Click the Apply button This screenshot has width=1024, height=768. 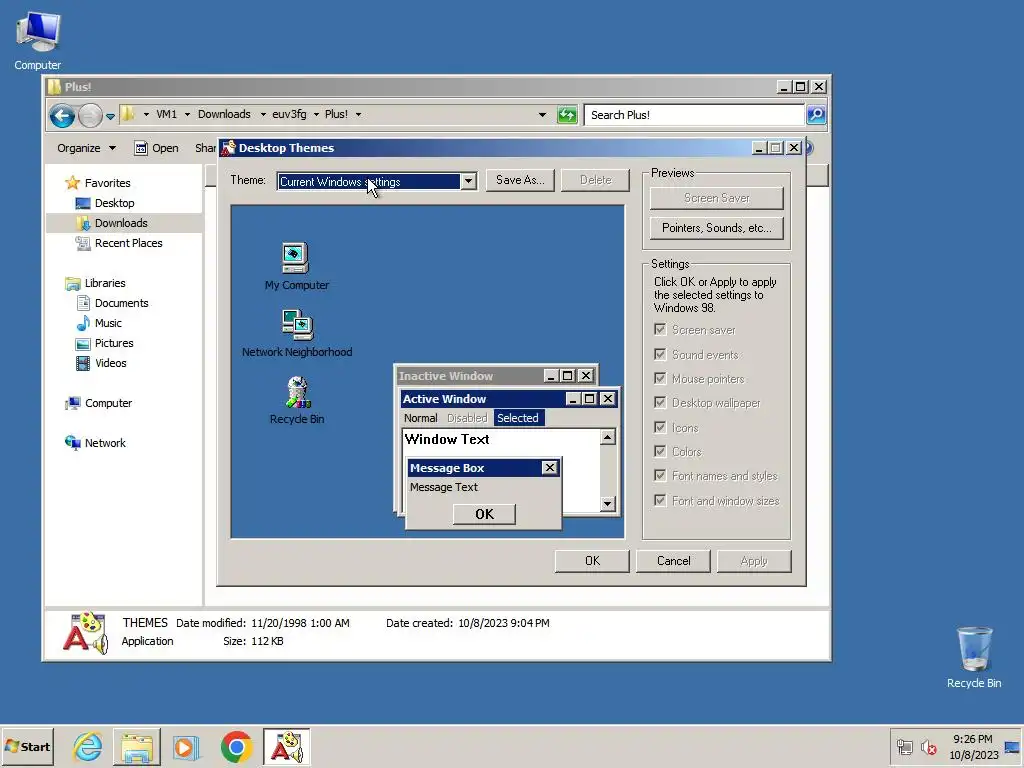click(754, 561)
